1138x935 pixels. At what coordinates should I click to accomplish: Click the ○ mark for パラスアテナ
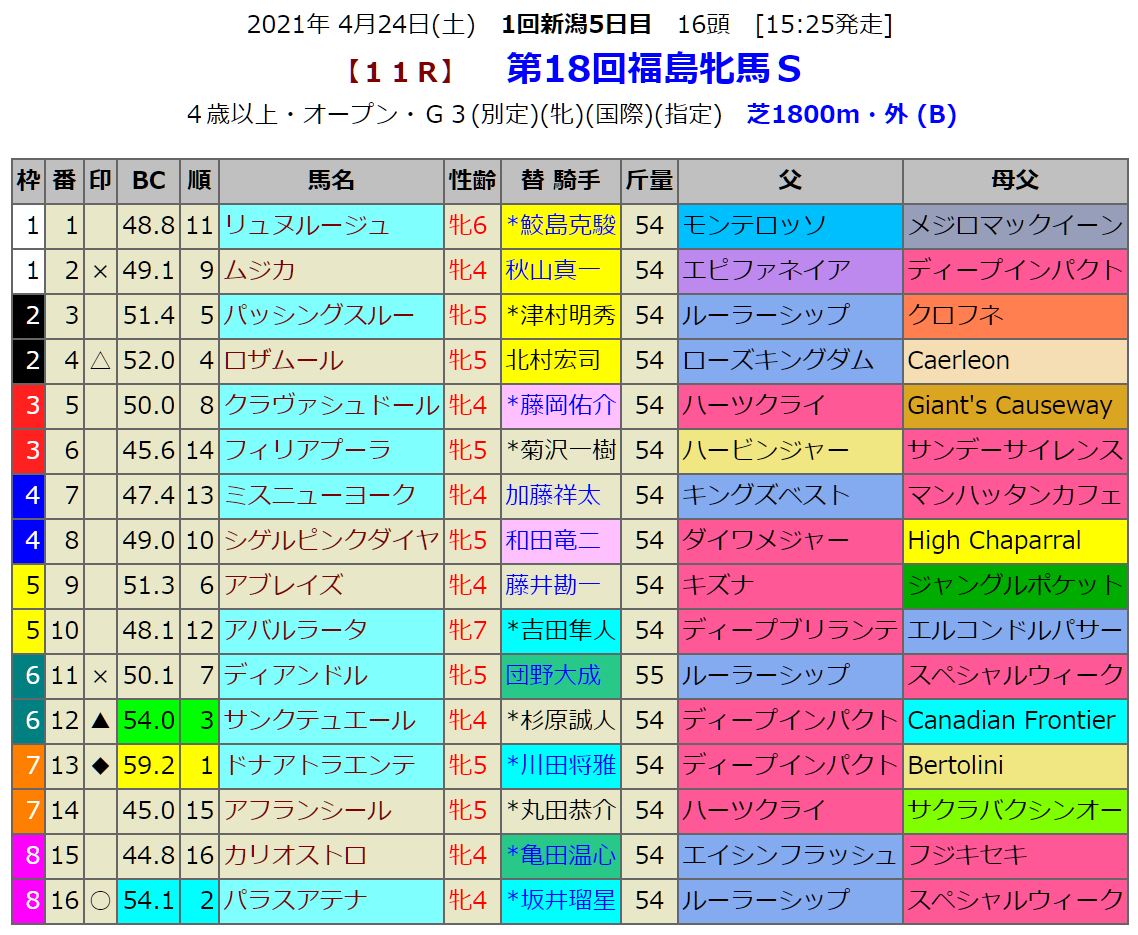tap(100, 901)
